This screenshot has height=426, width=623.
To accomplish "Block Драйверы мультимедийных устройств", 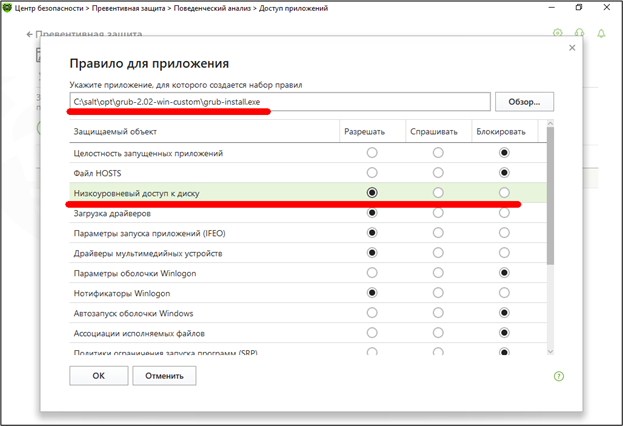I will [x=504, y=253].
